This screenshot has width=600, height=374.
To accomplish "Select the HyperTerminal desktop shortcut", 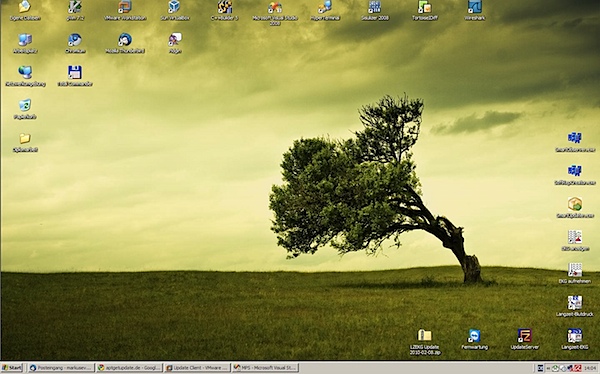I will (x=325, y=10).
